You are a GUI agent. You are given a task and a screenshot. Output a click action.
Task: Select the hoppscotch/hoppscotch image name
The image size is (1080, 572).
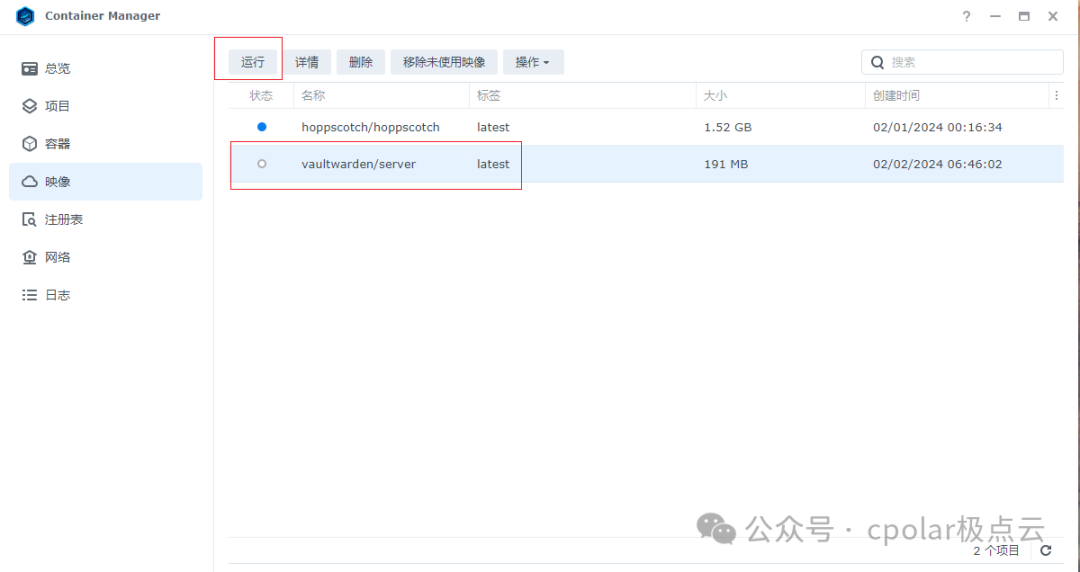point(371,127)
